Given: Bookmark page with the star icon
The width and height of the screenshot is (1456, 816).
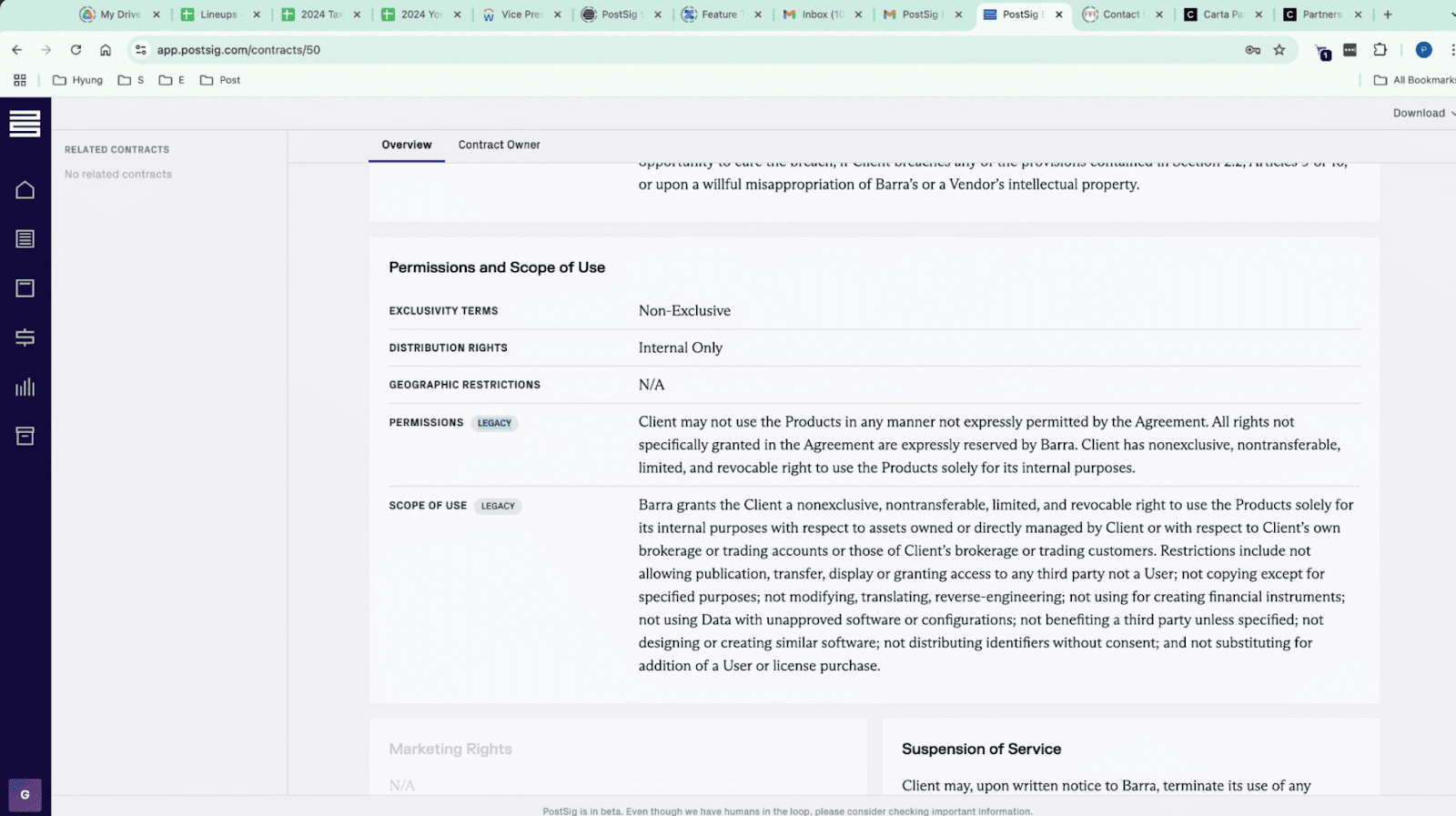Looking at the screenshot, I should [x=1279, y=50].
